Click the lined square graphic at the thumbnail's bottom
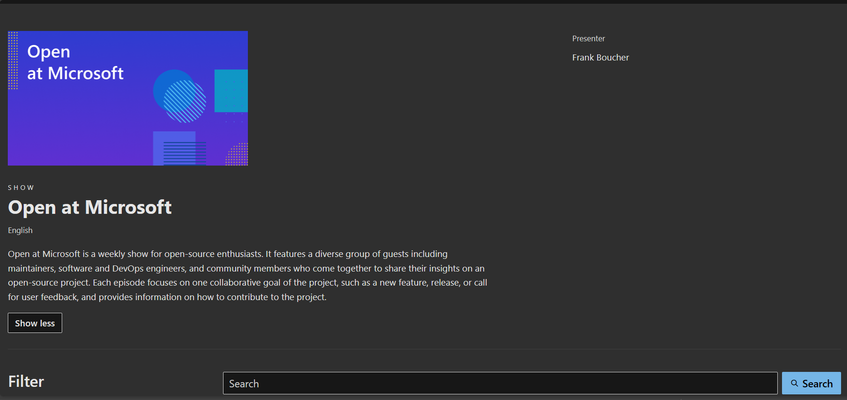The image size is (847, 400). click(179, 149)
